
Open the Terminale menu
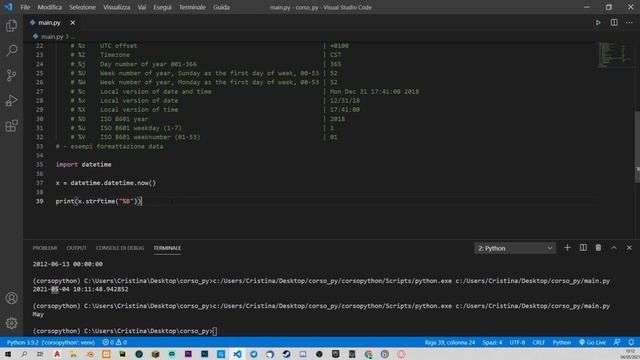pyautogui.click(x=192, y=7)
